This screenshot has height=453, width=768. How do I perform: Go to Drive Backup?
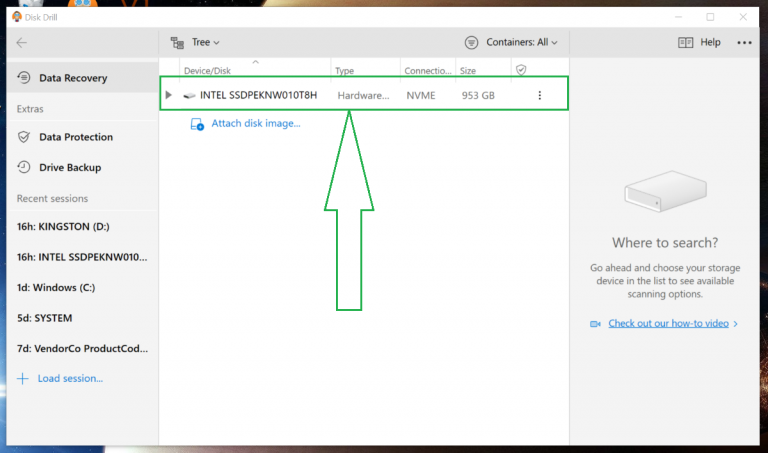[x=69, y=167]
